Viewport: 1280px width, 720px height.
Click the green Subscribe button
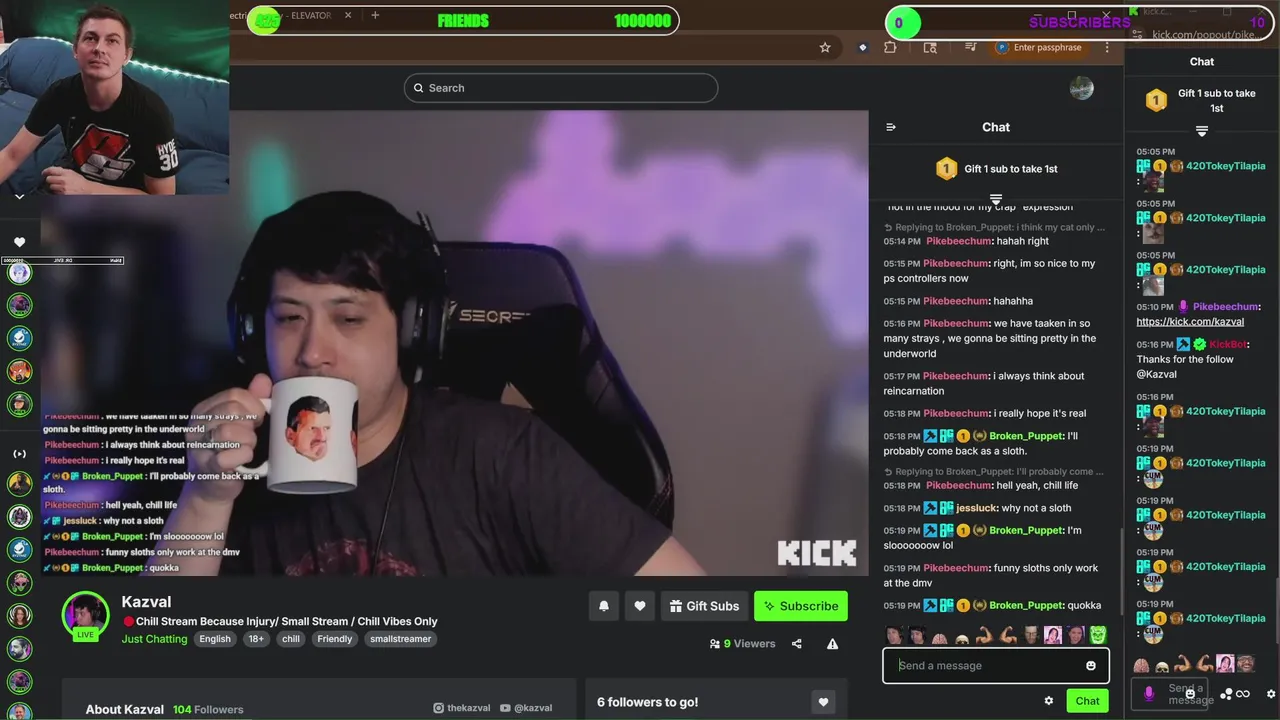801,606
